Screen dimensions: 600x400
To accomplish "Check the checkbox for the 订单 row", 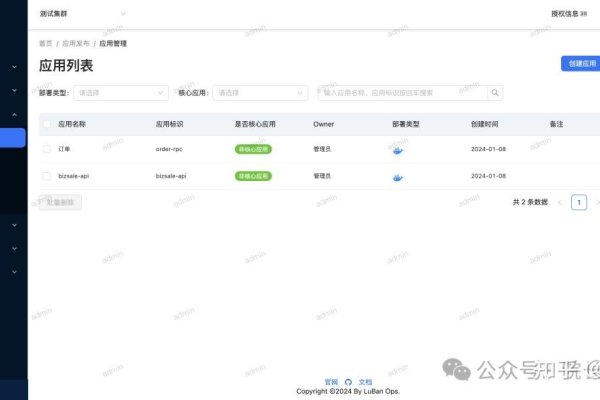I will click(x=47, y=149).
